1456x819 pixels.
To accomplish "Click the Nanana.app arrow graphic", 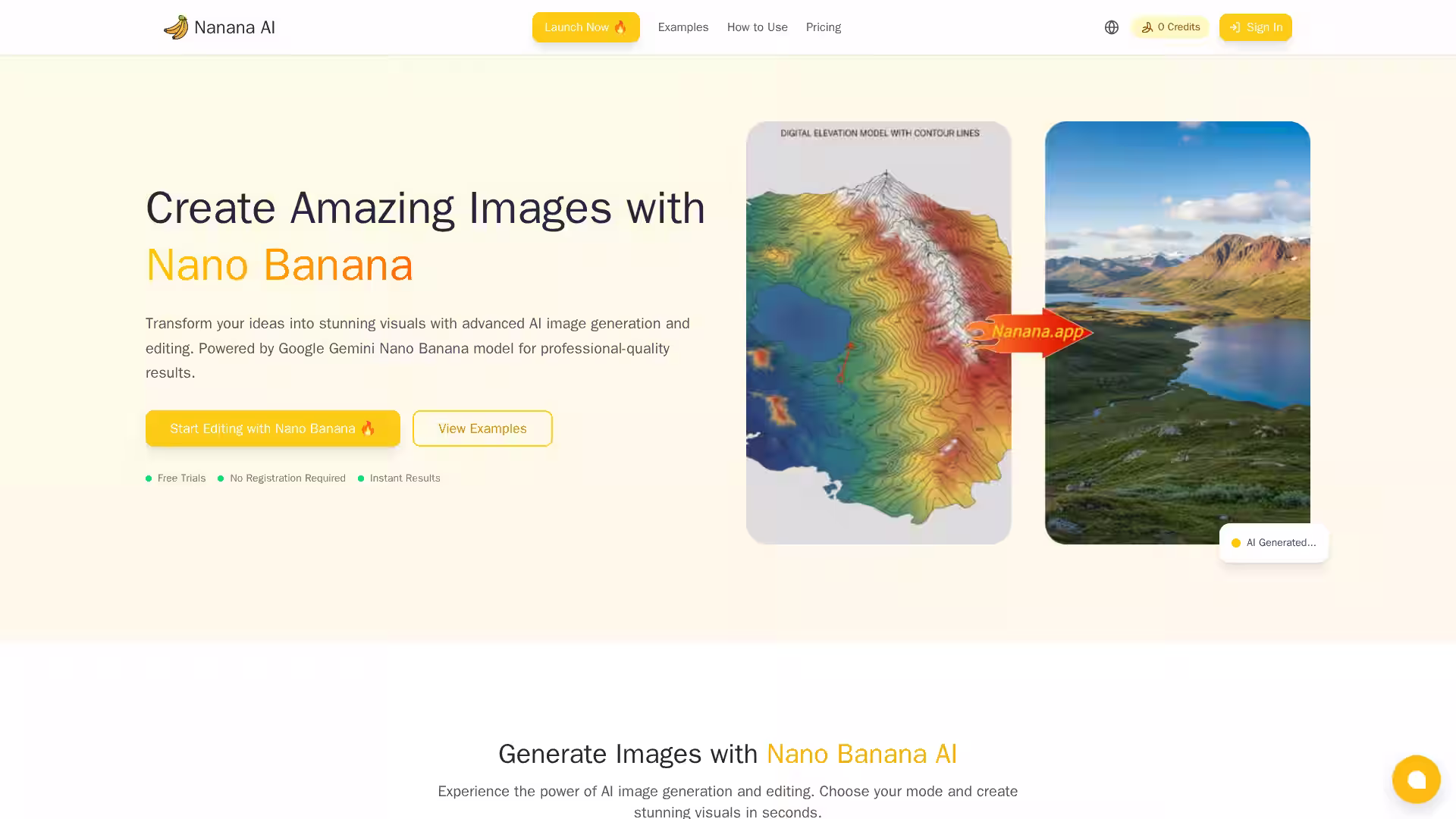I will pos(1029,332).
